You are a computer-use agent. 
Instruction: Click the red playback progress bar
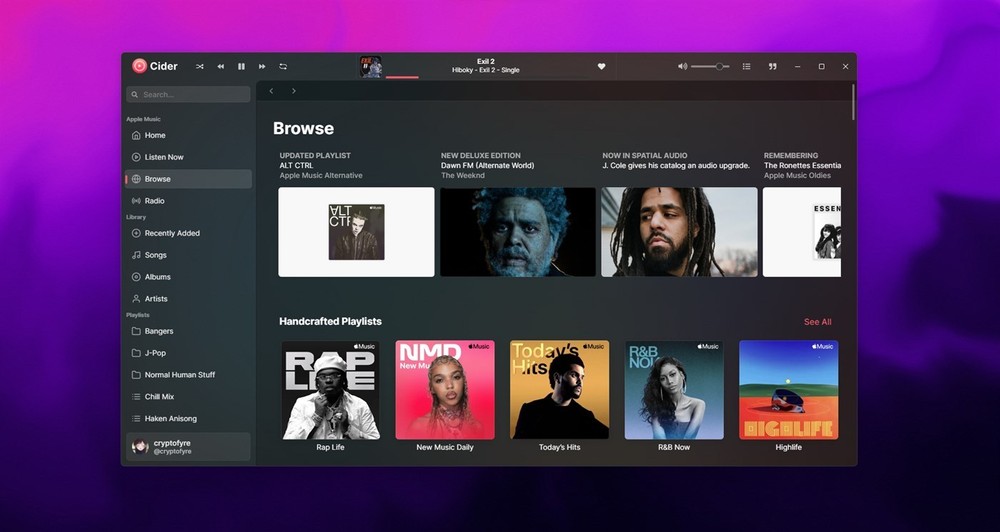pyautogui.click(x=402, y=77)
